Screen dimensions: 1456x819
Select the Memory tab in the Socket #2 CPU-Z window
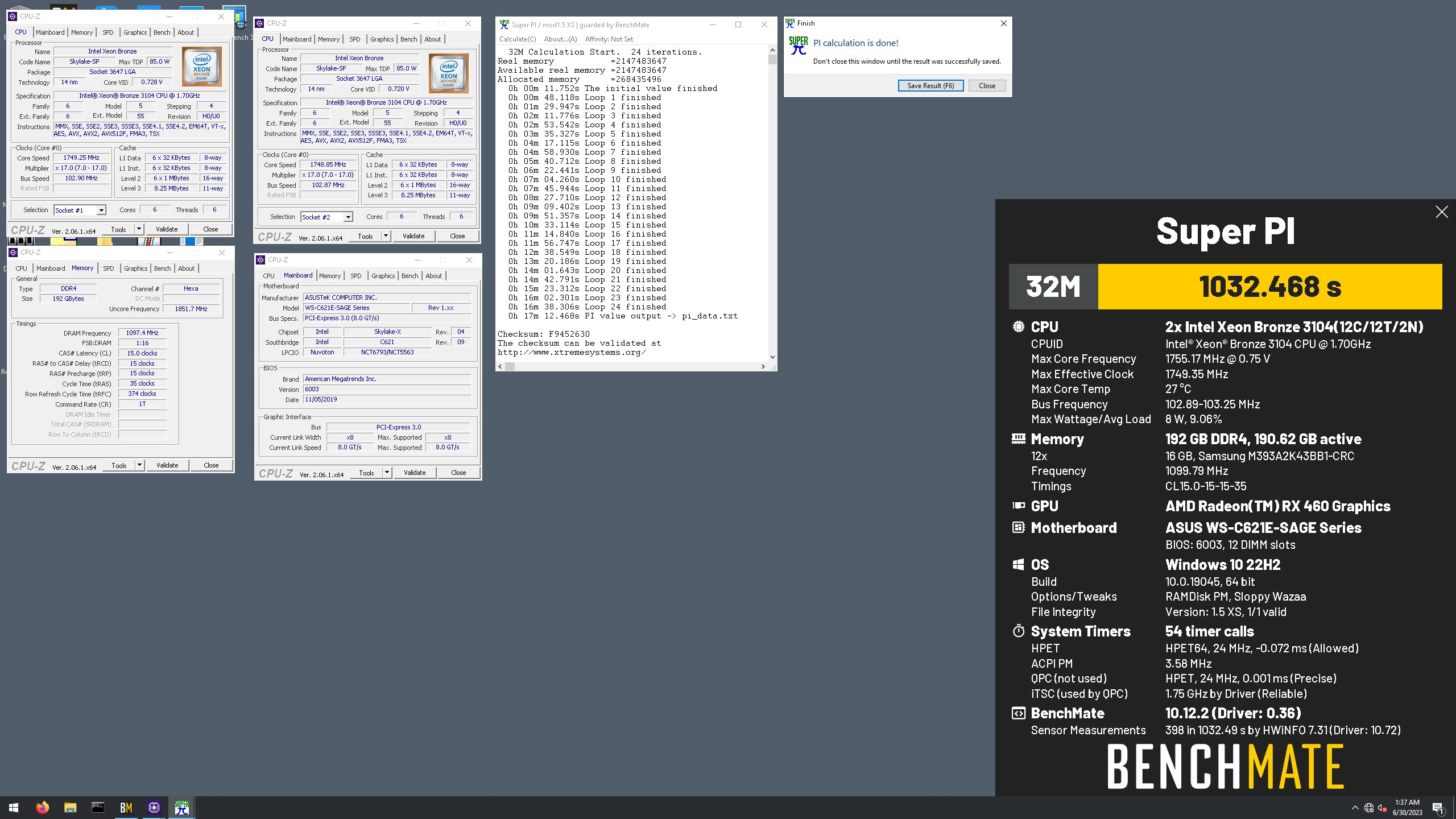click(x=329, y=39)
